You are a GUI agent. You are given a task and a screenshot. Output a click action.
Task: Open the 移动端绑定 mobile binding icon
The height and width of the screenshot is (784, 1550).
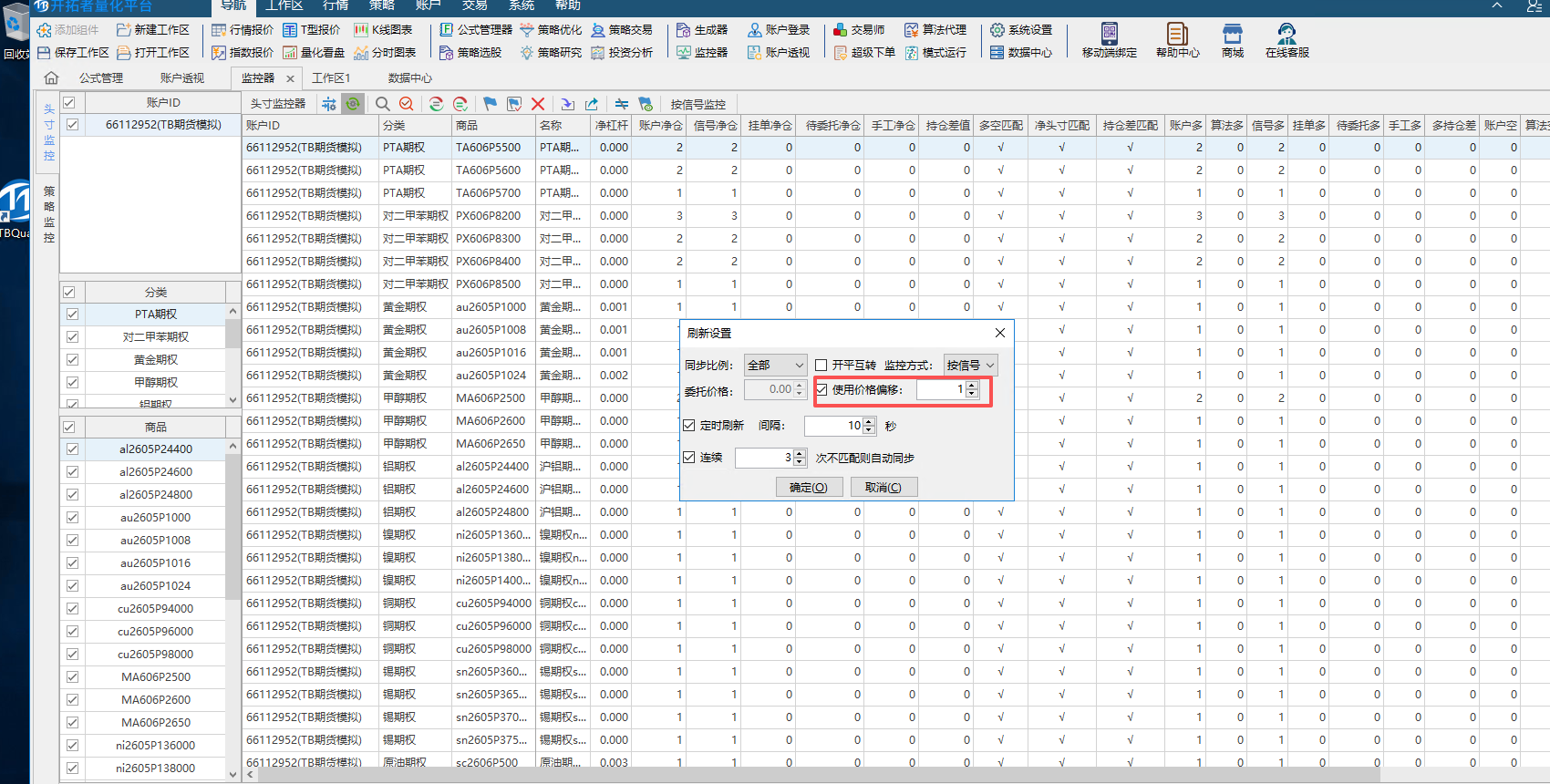pos(1109,40)
